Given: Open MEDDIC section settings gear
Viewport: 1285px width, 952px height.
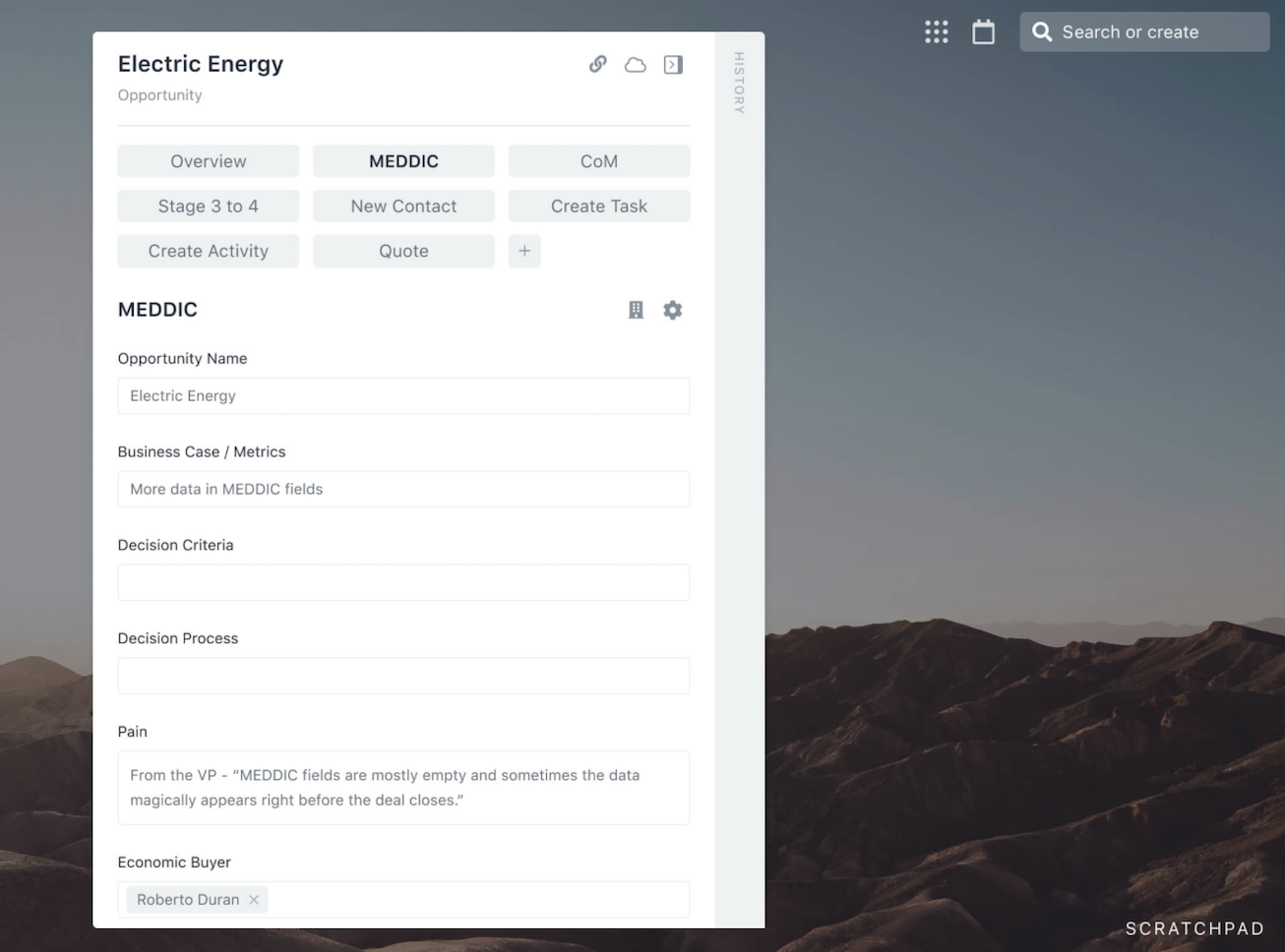Looking at the screenshot, I should click(x=673, y=309).
